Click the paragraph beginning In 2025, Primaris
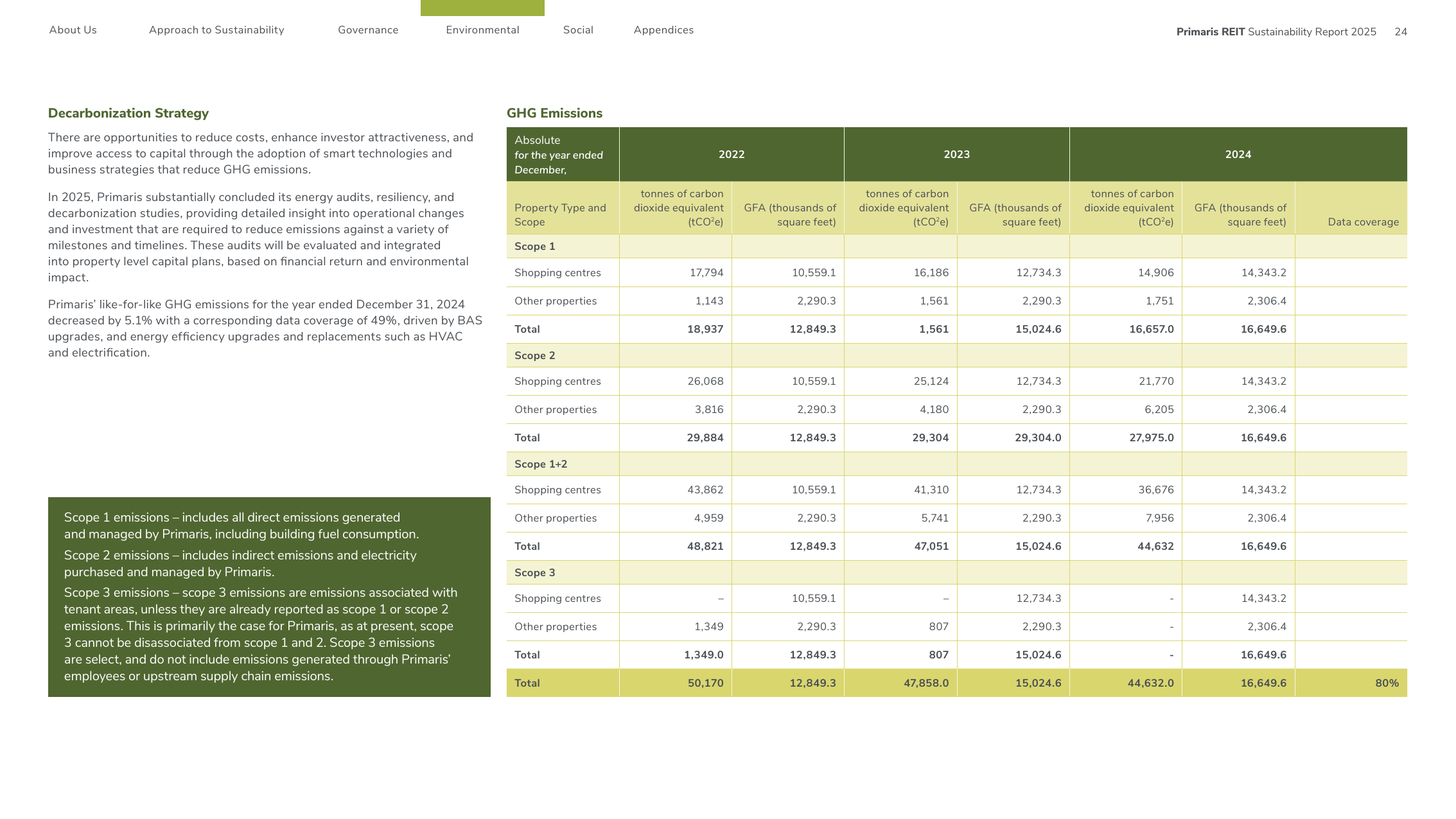1456x819 pixels. [x=258, y=237]
